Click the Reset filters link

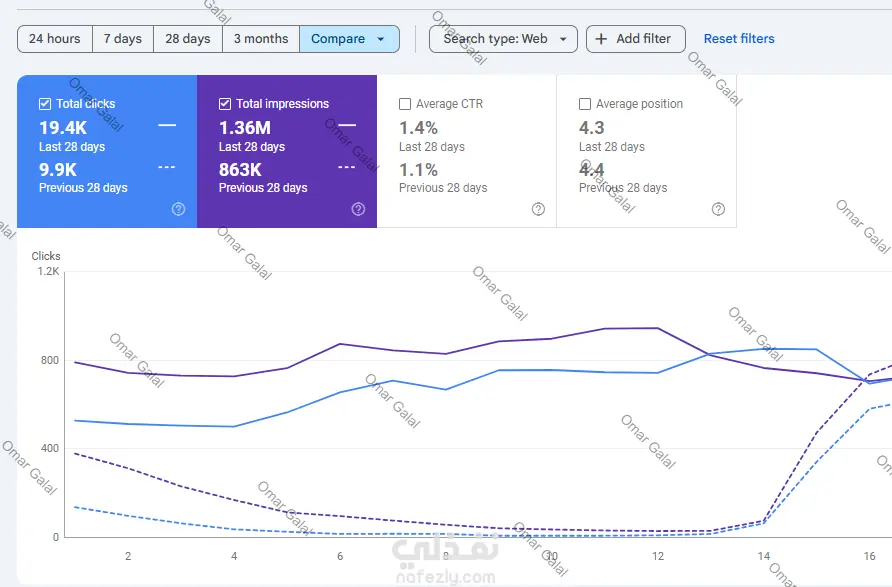(x=739, y=39)
